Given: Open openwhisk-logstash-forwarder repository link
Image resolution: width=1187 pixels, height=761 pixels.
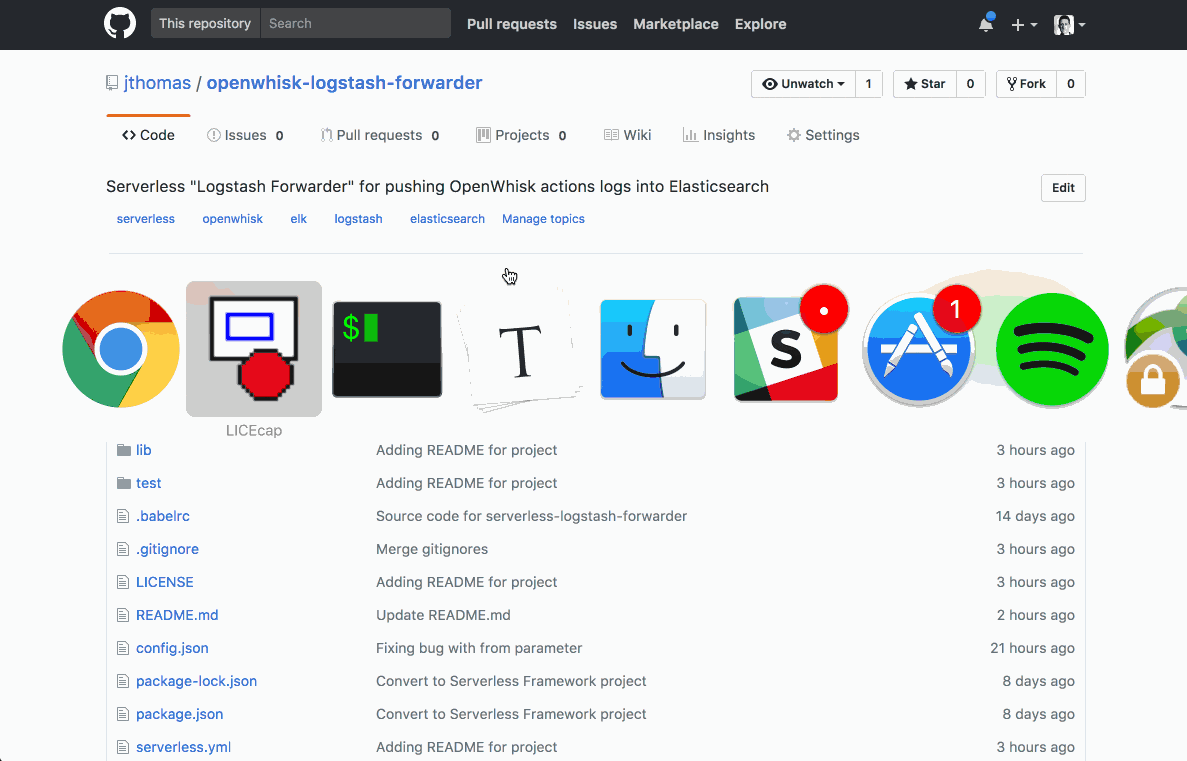Looking at the screenshot, I should pyautogui.click(x=344, y=83).
